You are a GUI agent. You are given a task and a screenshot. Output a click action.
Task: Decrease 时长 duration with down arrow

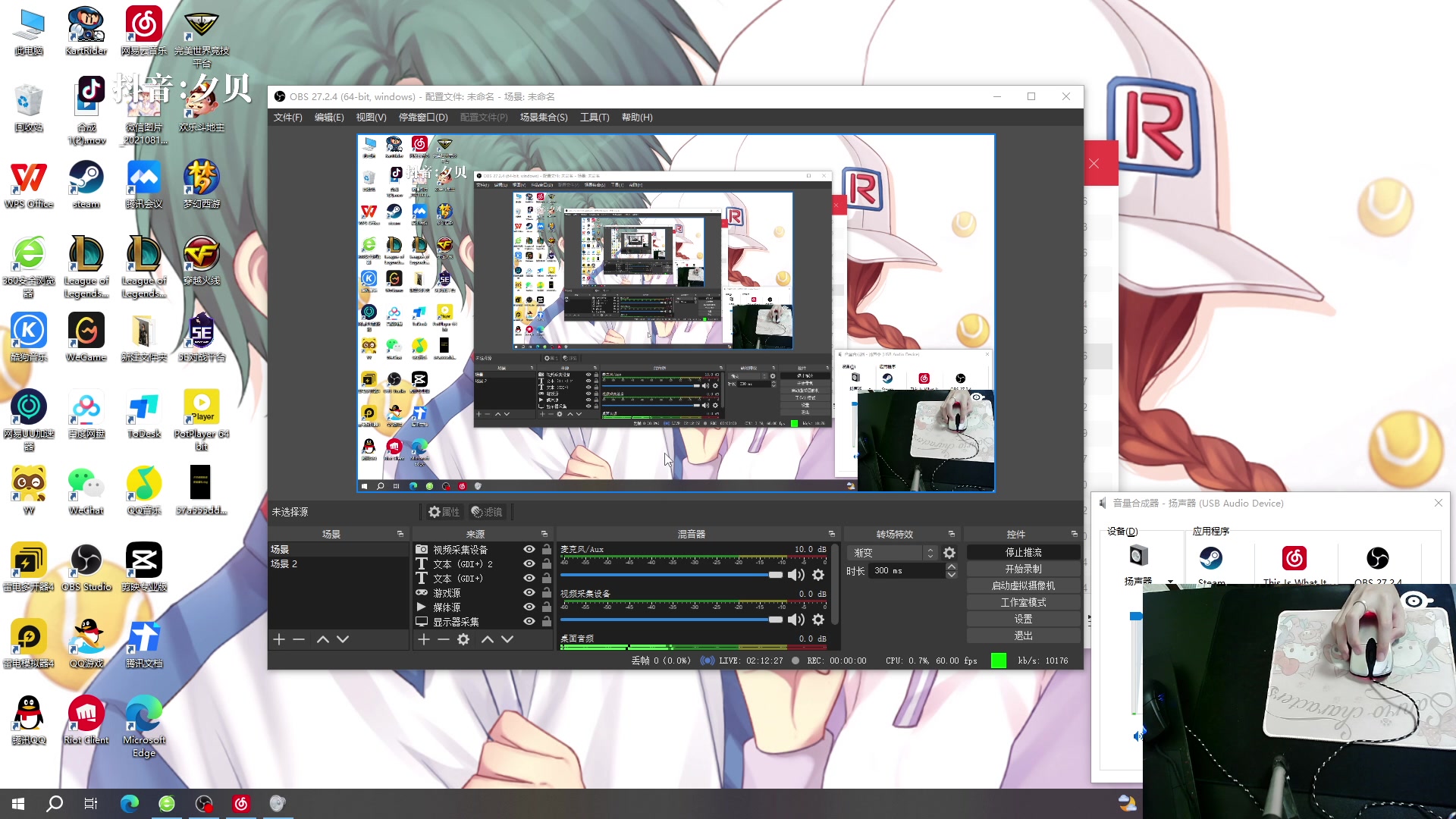click(x=952, y=575)
